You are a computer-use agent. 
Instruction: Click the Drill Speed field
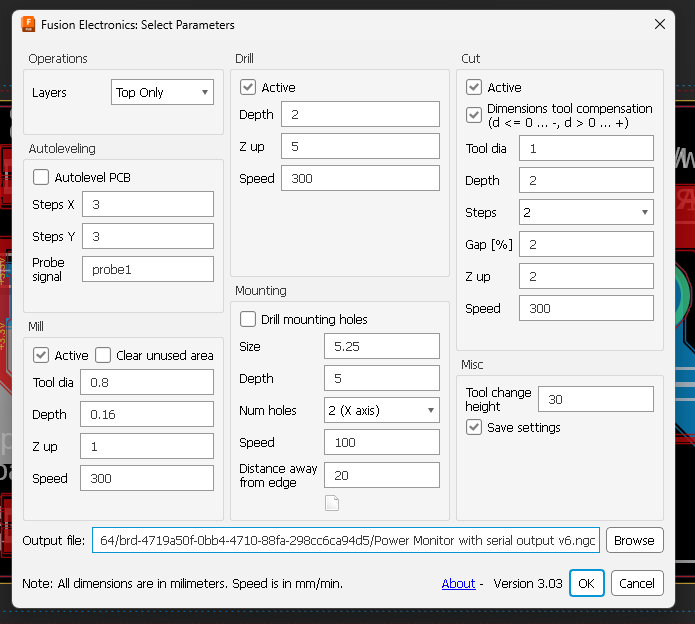click(x=360, y=178)
